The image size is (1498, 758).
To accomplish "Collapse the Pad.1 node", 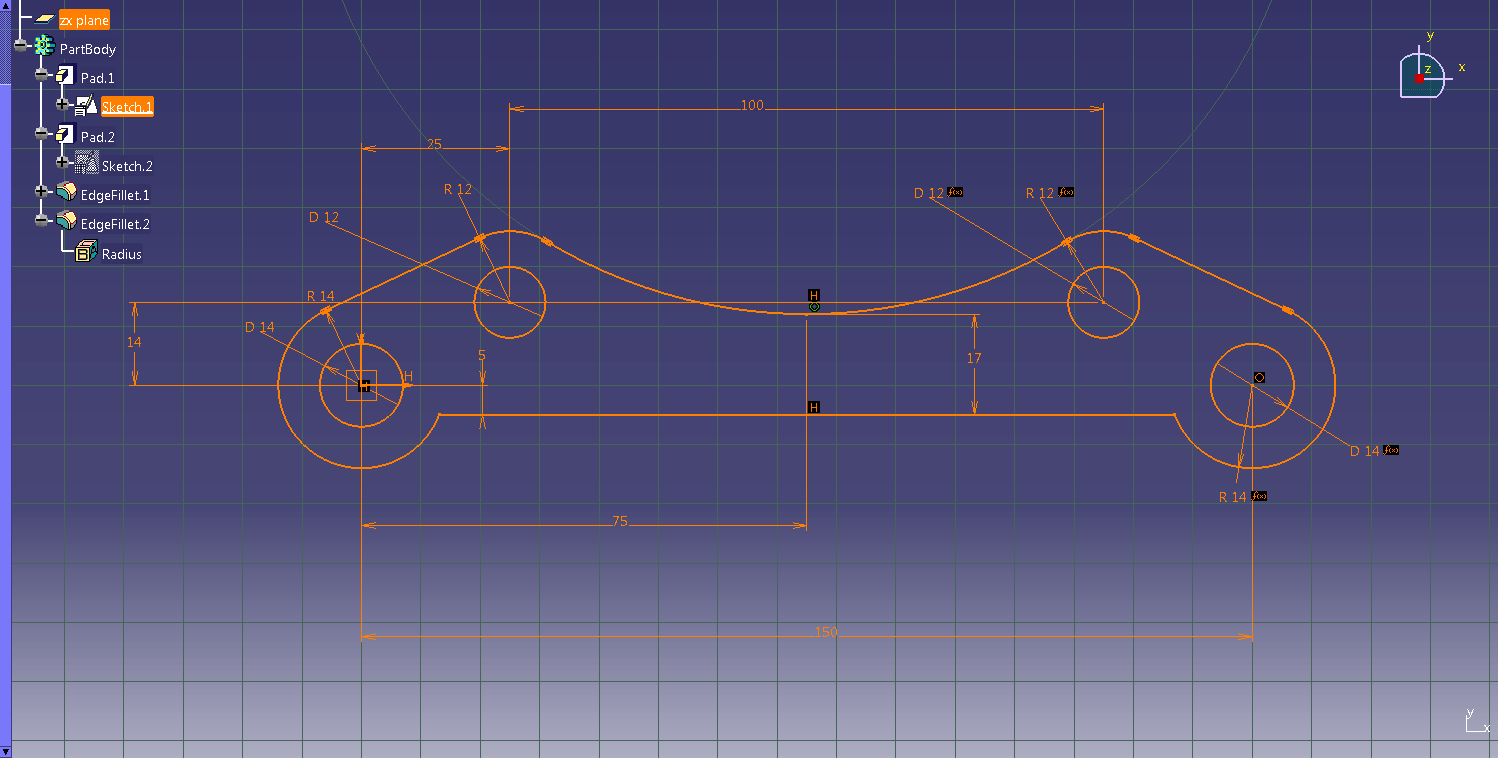I will click(42, 77).
